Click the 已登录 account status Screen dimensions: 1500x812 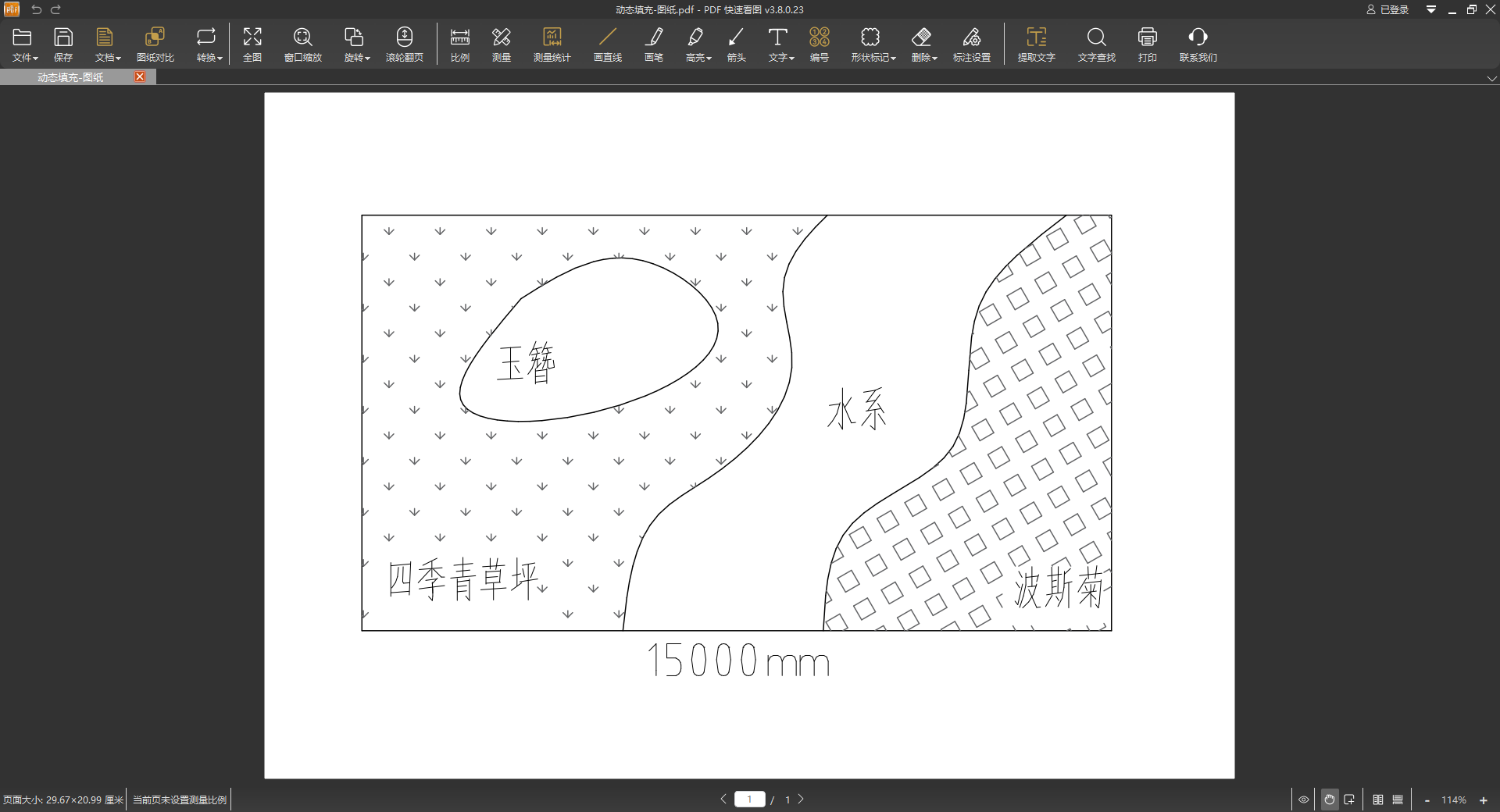(x=1387, y=9)
